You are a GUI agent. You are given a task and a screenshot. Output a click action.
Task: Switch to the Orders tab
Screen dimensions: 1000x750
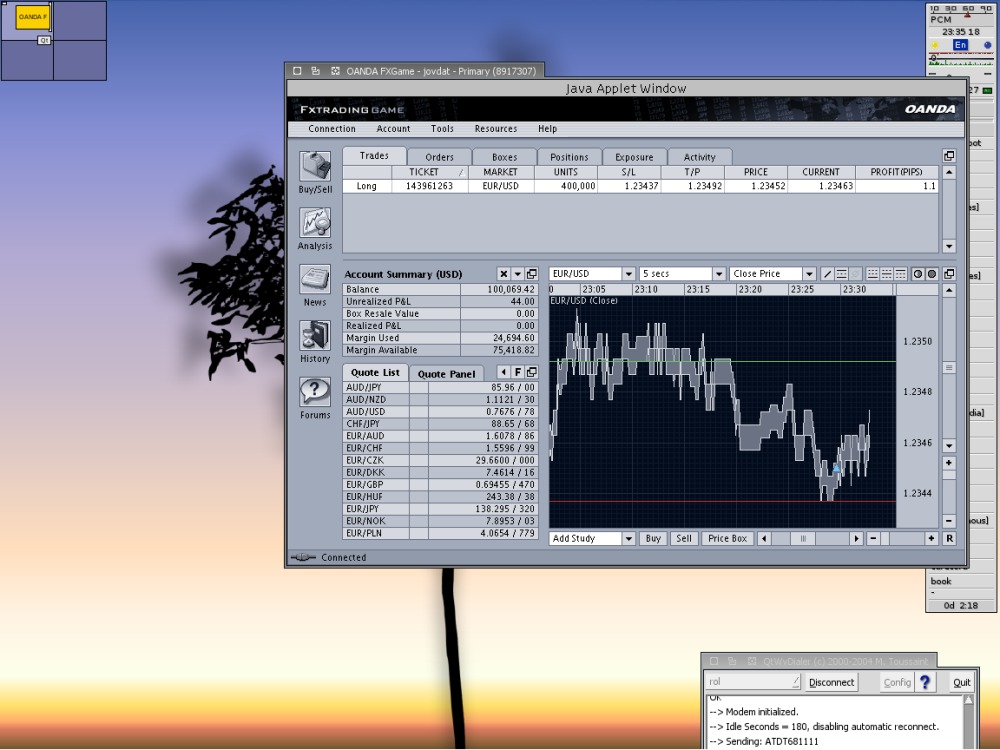(x=439, y=157)
